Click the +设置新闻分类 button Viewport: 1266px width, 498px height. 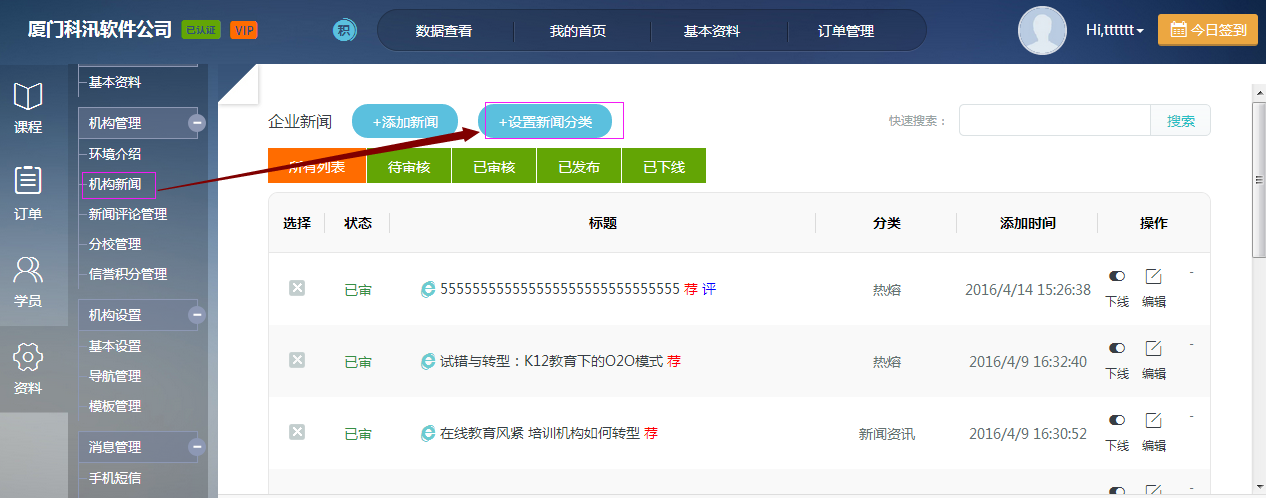click(x=545, y=121)
